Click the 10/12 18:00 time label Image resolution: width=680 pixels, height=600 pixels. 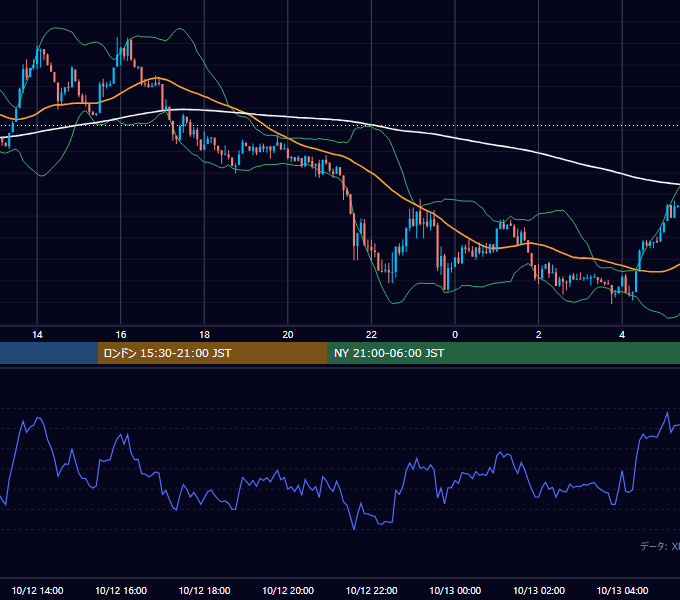[x=204, y=590]
